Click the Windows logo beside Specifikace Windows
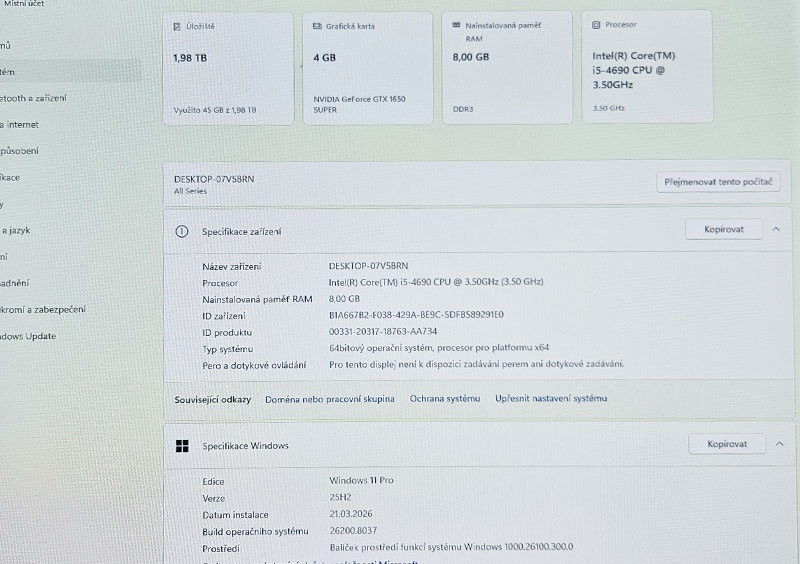800x564 pixels. (182, 446)
